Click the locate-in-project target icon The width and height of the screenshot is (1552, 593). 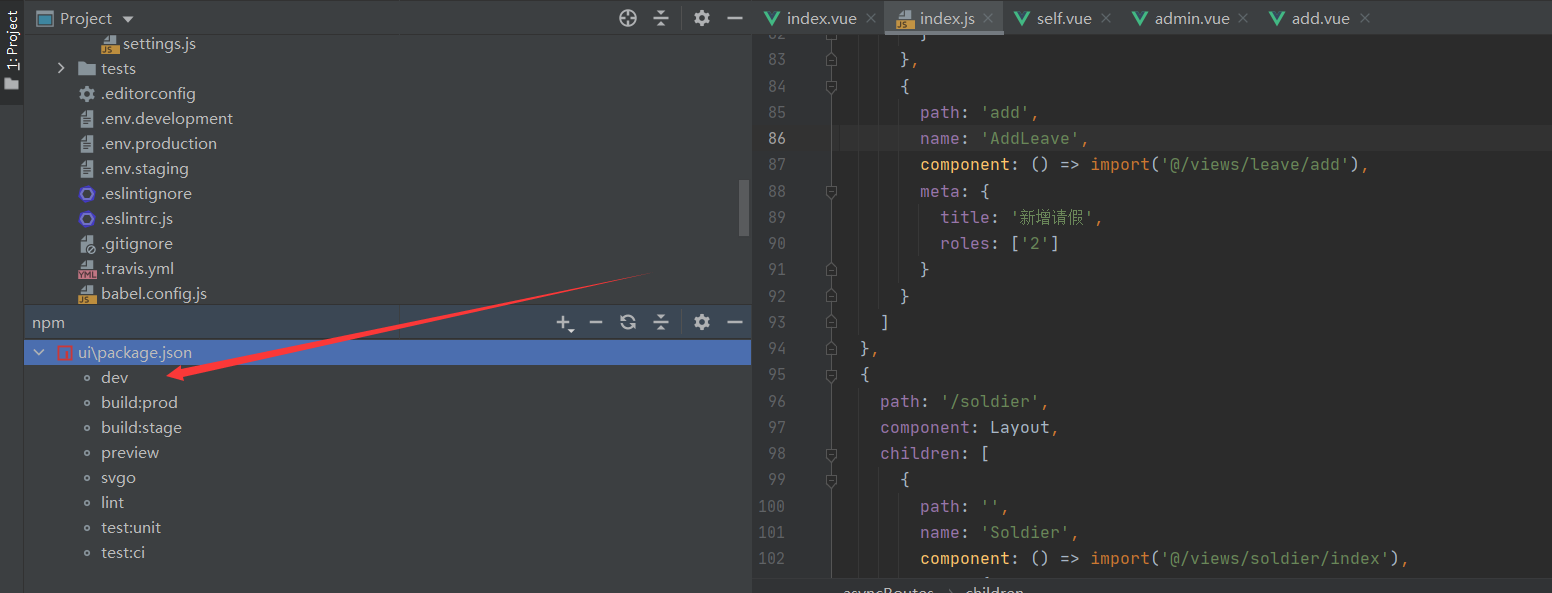(x=628, y=18)
